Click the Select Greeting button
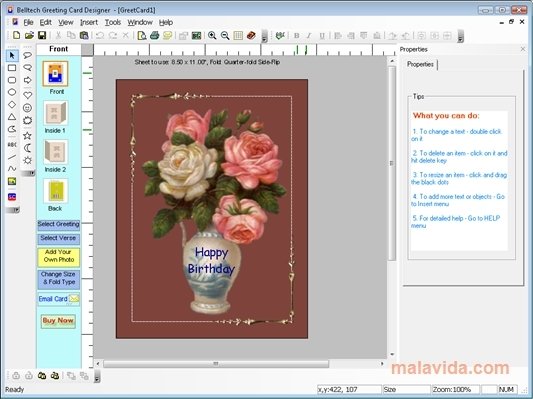The image size is (533, 399). [x=58, y=225]
